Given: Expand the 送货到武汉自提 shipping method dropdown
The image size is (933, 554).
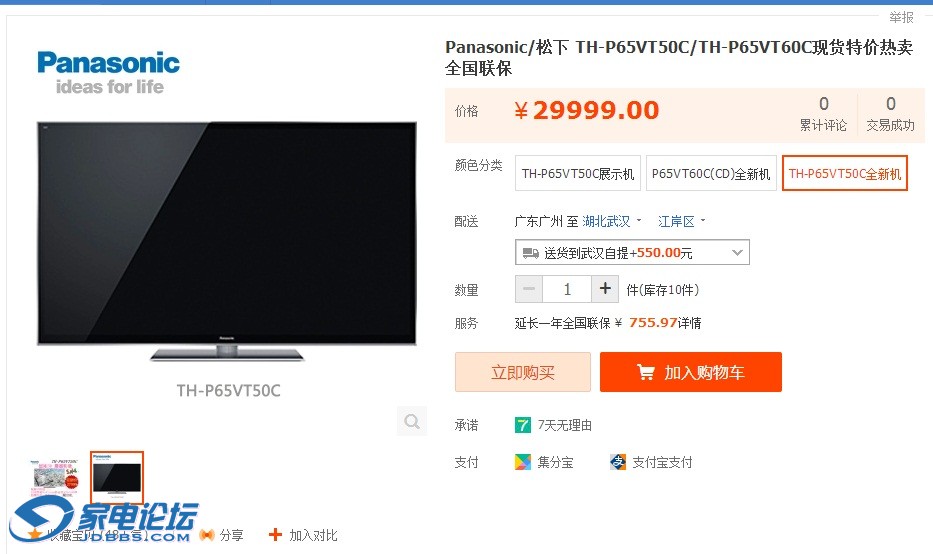Looking at the screenshot, I should click(632, 252).
